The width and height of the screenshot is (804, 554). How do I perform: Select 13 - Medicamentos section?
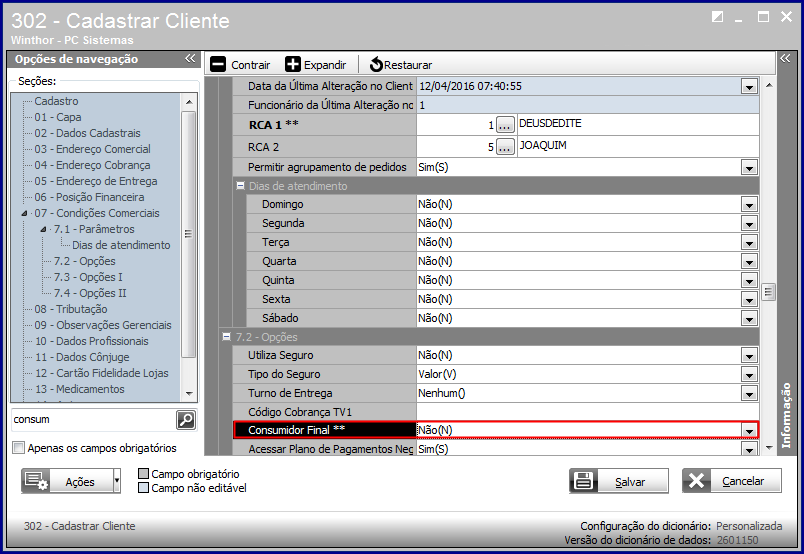pos(79,389)
